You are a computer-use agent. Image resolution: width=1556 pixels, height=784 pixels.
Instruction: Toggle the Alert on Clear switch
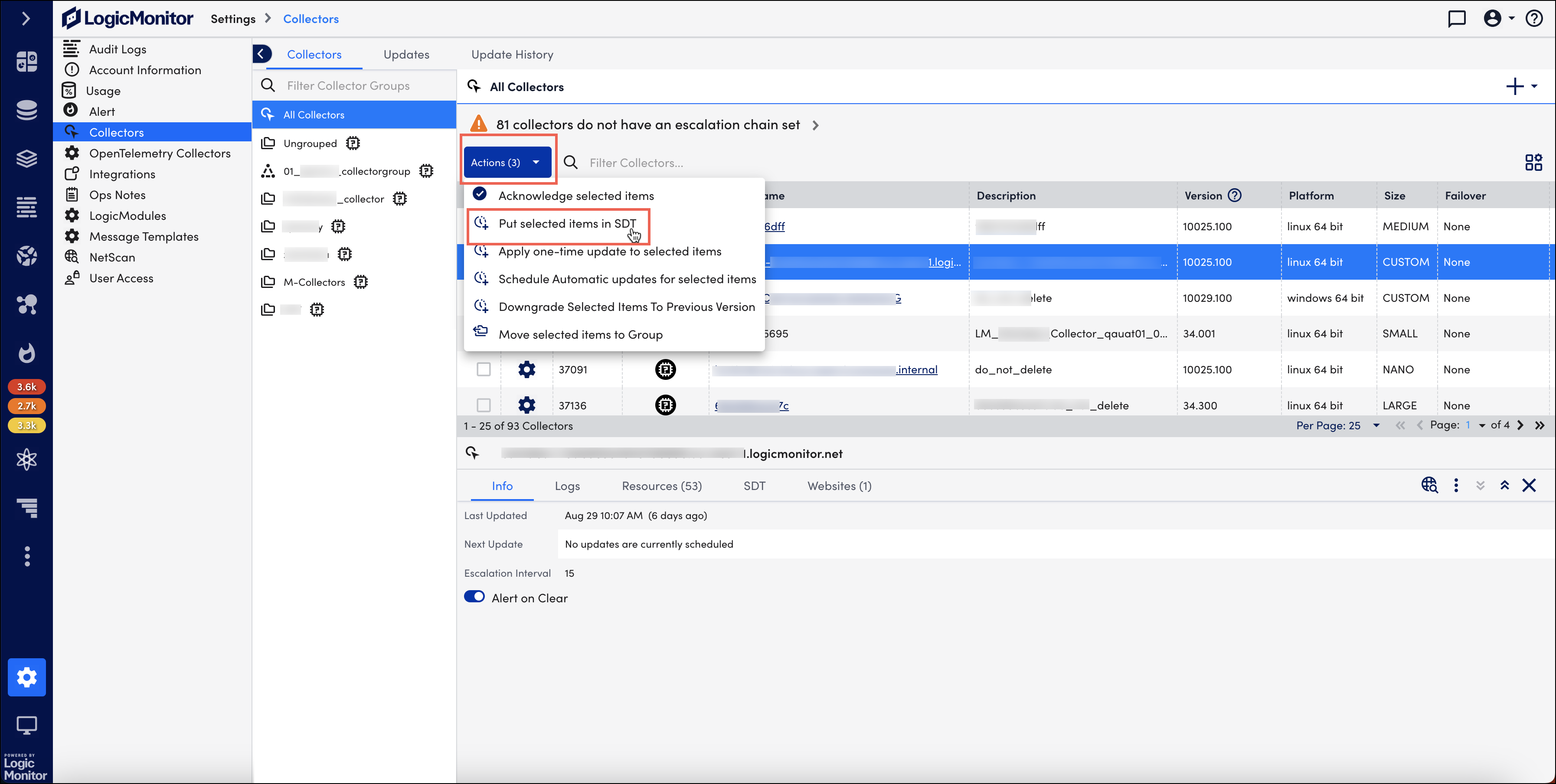475,597
